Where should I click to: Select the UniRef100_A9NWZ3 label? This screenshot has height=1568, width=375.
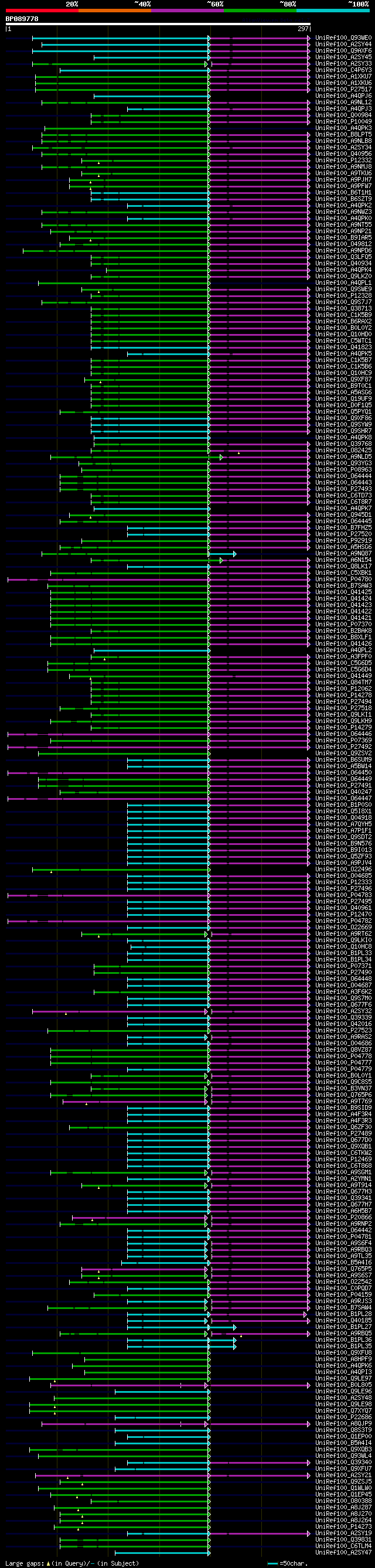[x=343, y=212]
